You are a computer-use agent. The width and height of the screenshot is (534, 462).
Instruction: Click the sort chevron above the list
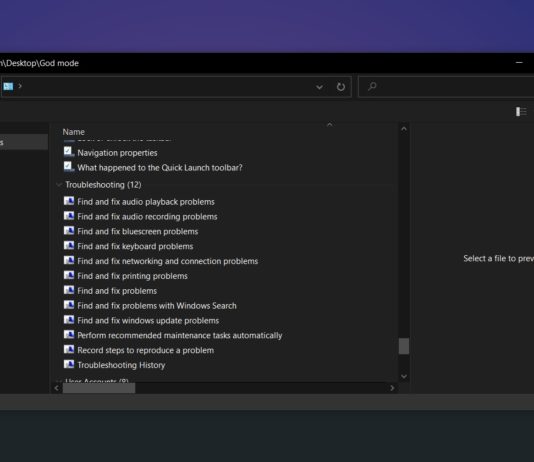click(x=329, y=125)
